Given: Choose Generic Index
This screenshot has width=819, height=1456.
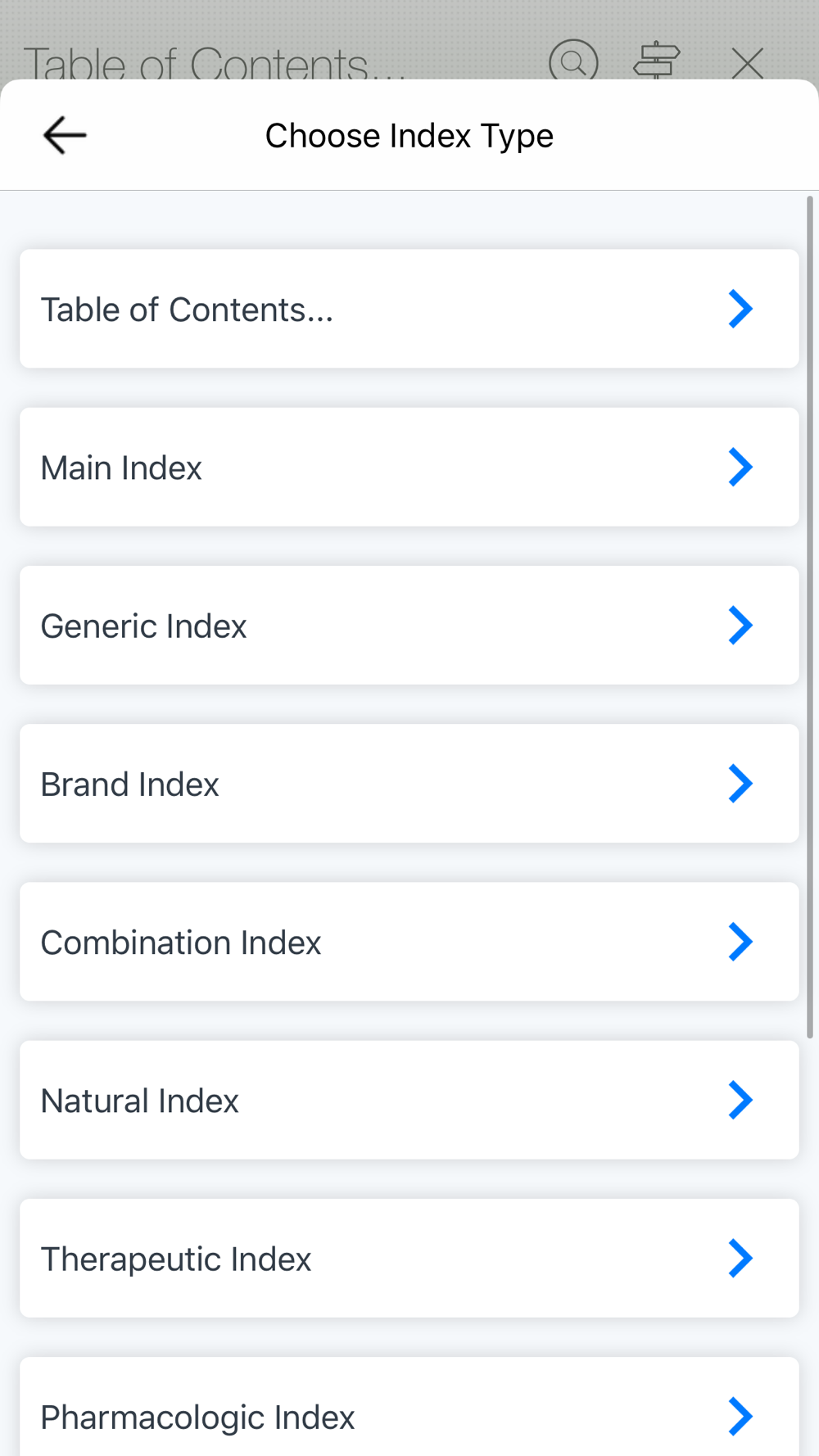Looking at the screenshot, I should (409, 625).
